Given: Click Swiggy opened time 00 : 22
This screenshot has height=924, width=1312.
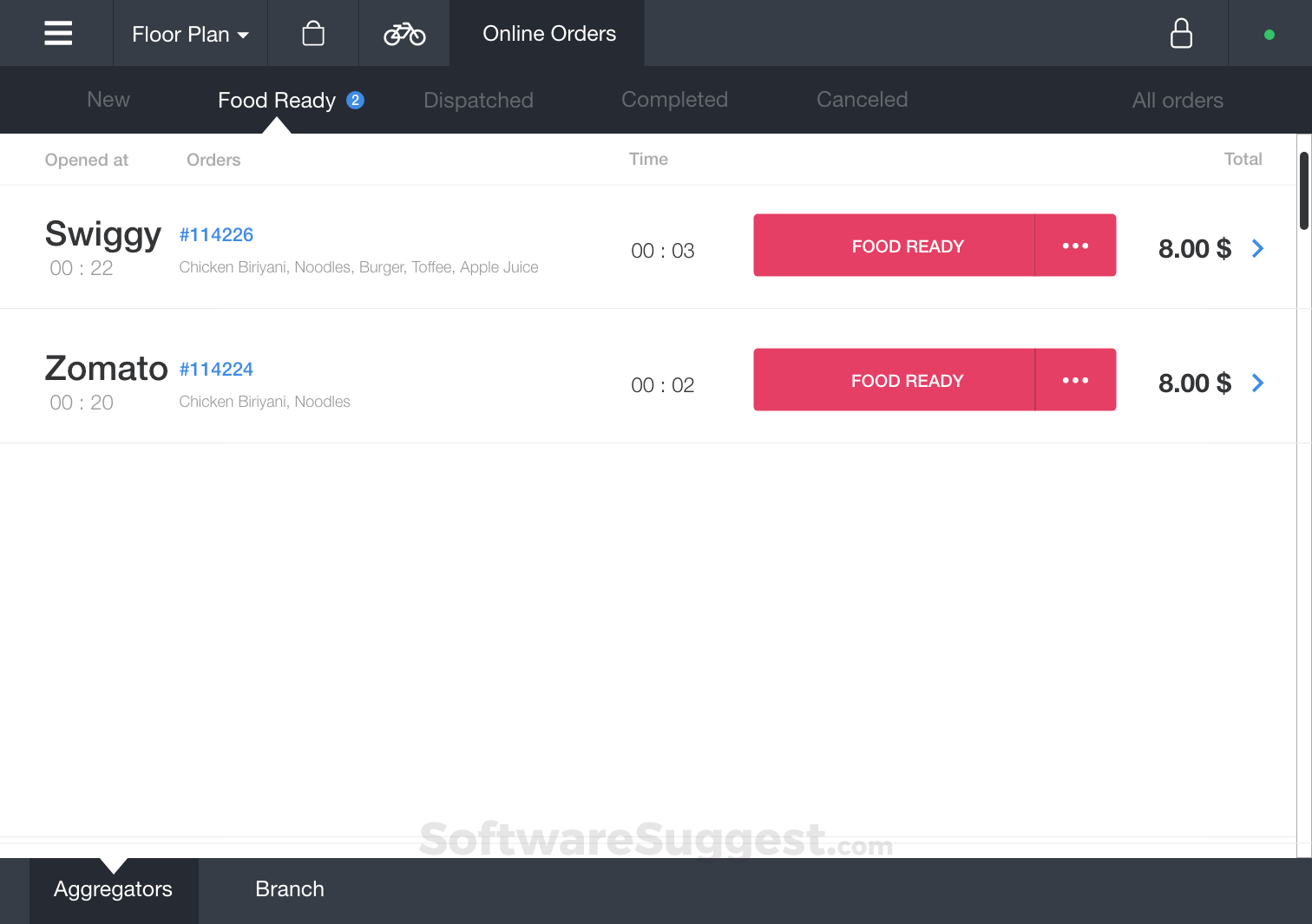Looking at the screenshot, I should pos(82,268).
